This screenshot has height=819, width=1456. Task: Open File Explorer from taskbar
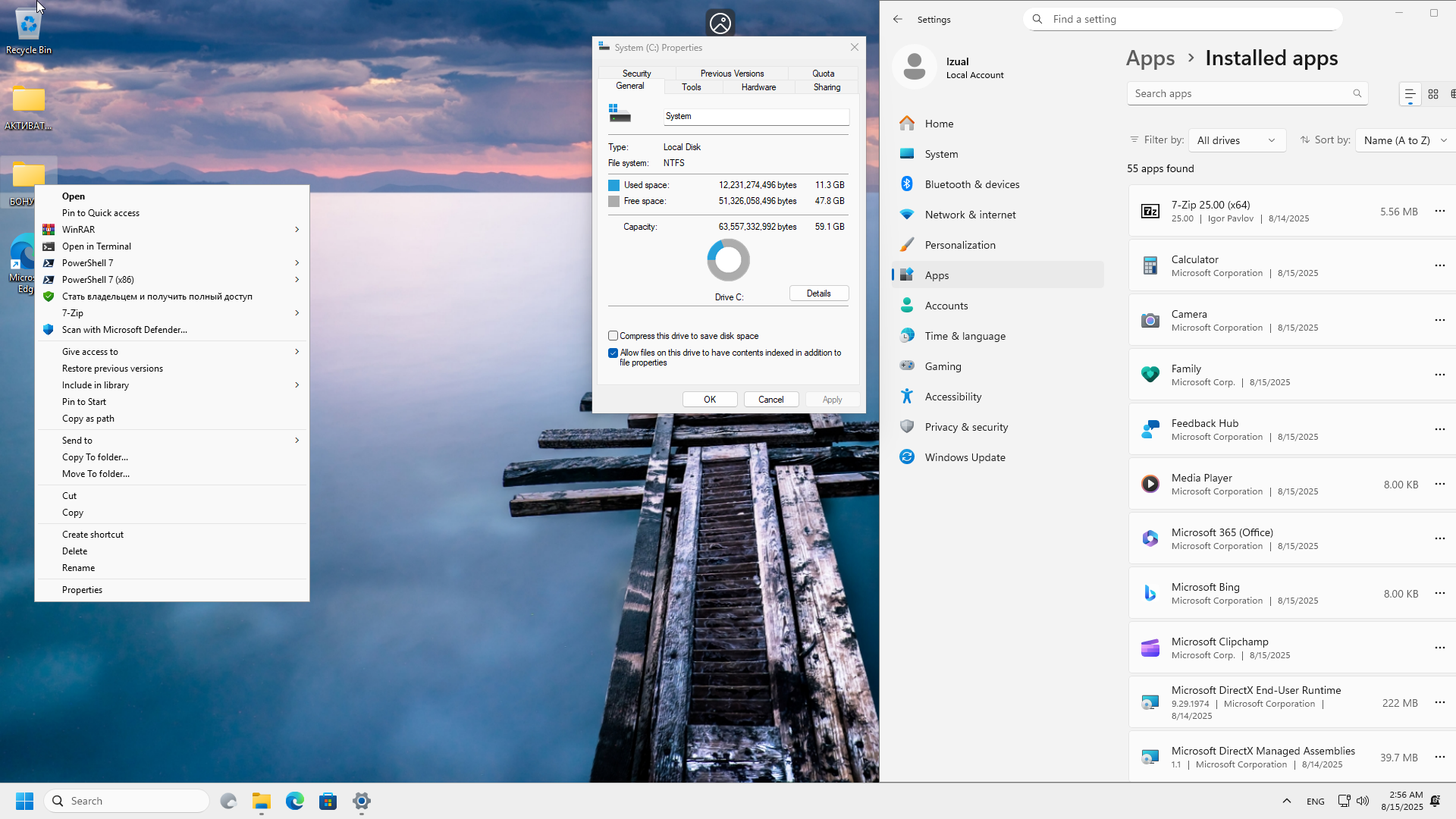(x=262, y=801)
